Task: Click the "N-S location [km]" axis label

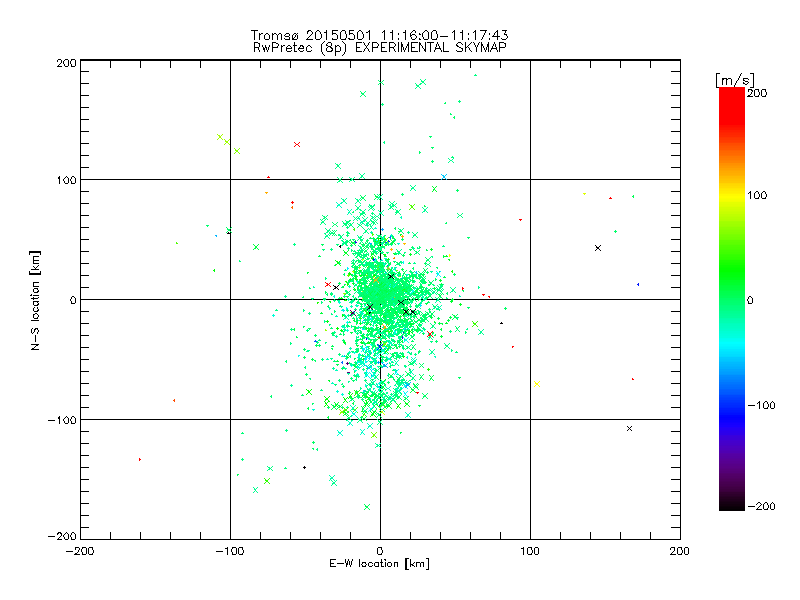Action: (x=35, y=300)
